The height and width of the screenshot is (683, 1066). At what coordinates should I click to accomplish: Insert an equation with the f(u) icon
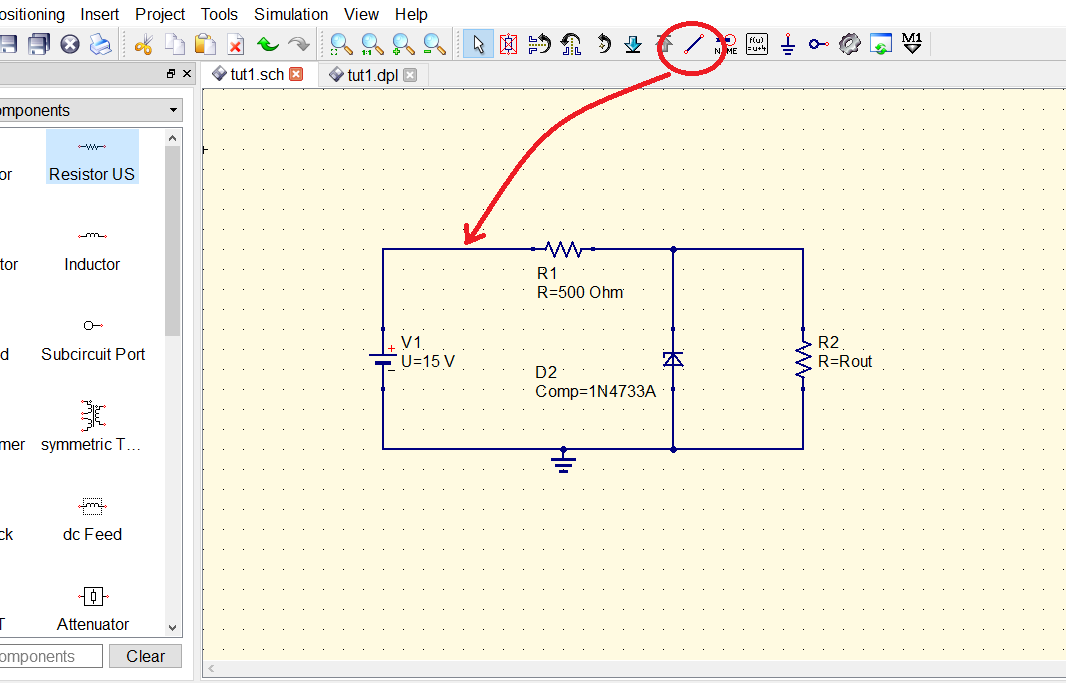[757, 45]
